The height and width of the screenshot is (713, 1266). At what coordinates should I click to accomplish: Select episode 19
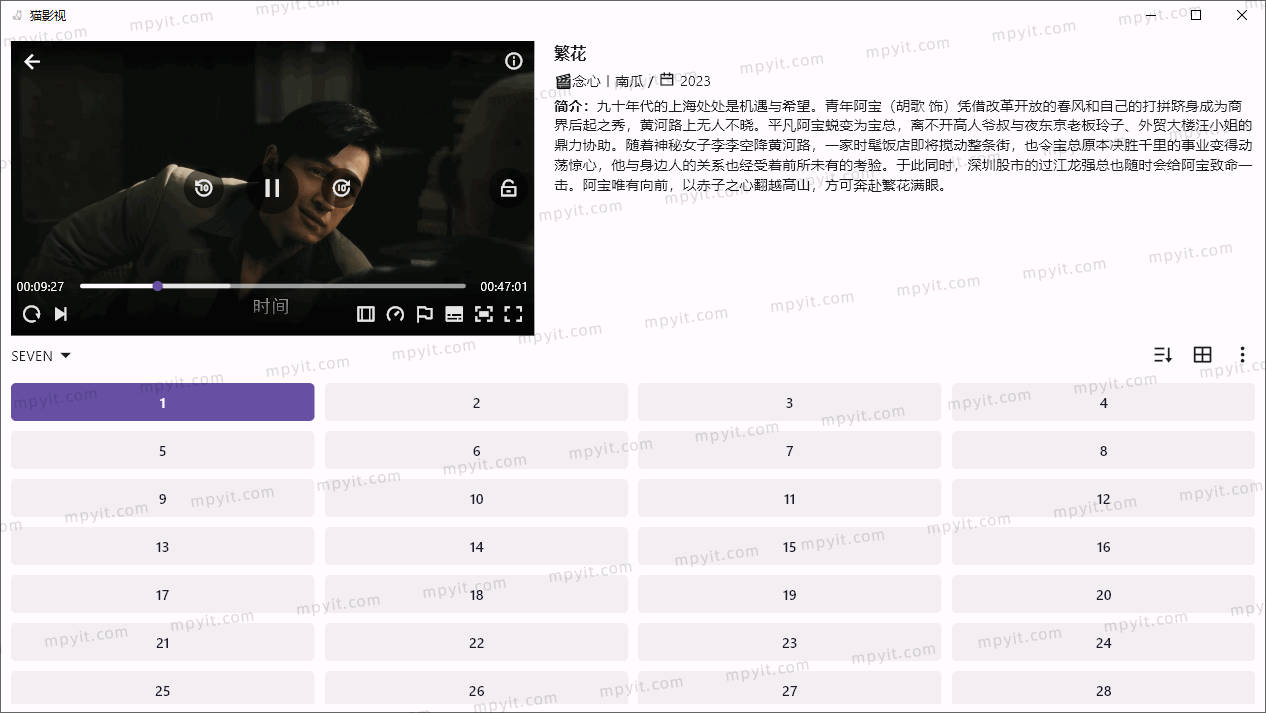tap(790, 594)
